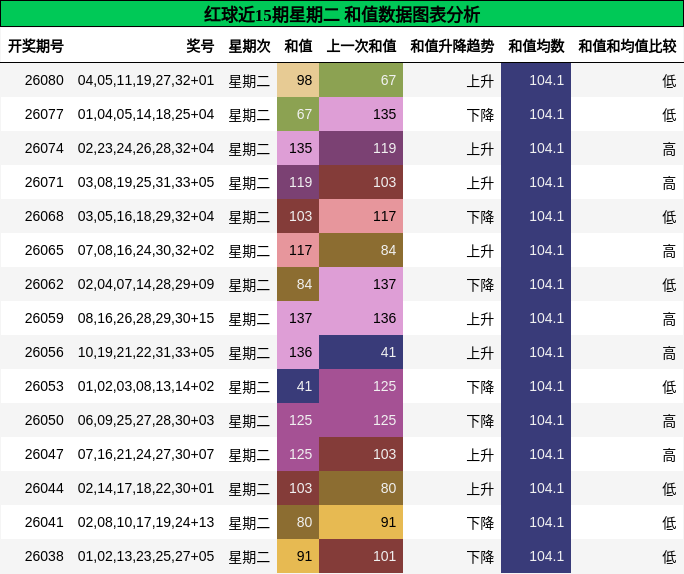This screenshot has height=574, width=684.
Task: Click 和值 cell 137 in row 26059
Action: (x=298, y=318)
